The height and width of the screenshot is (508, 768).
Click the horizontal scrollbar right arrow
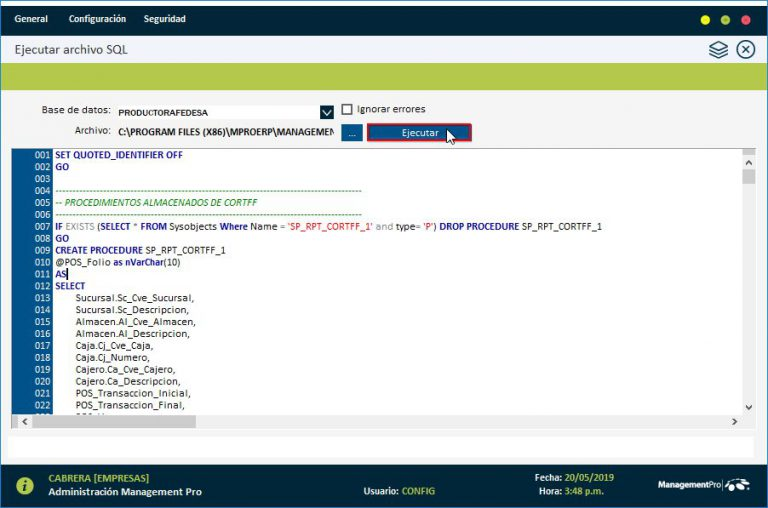click(734, 421)
